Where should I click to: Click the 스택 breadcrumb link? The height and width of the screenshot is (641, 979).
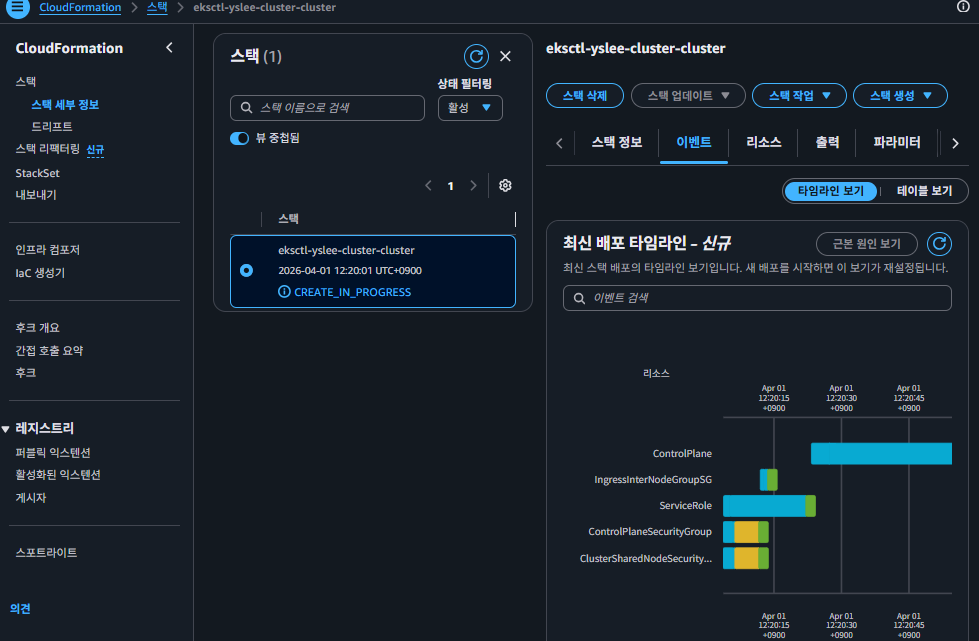(x=157, y=7)
